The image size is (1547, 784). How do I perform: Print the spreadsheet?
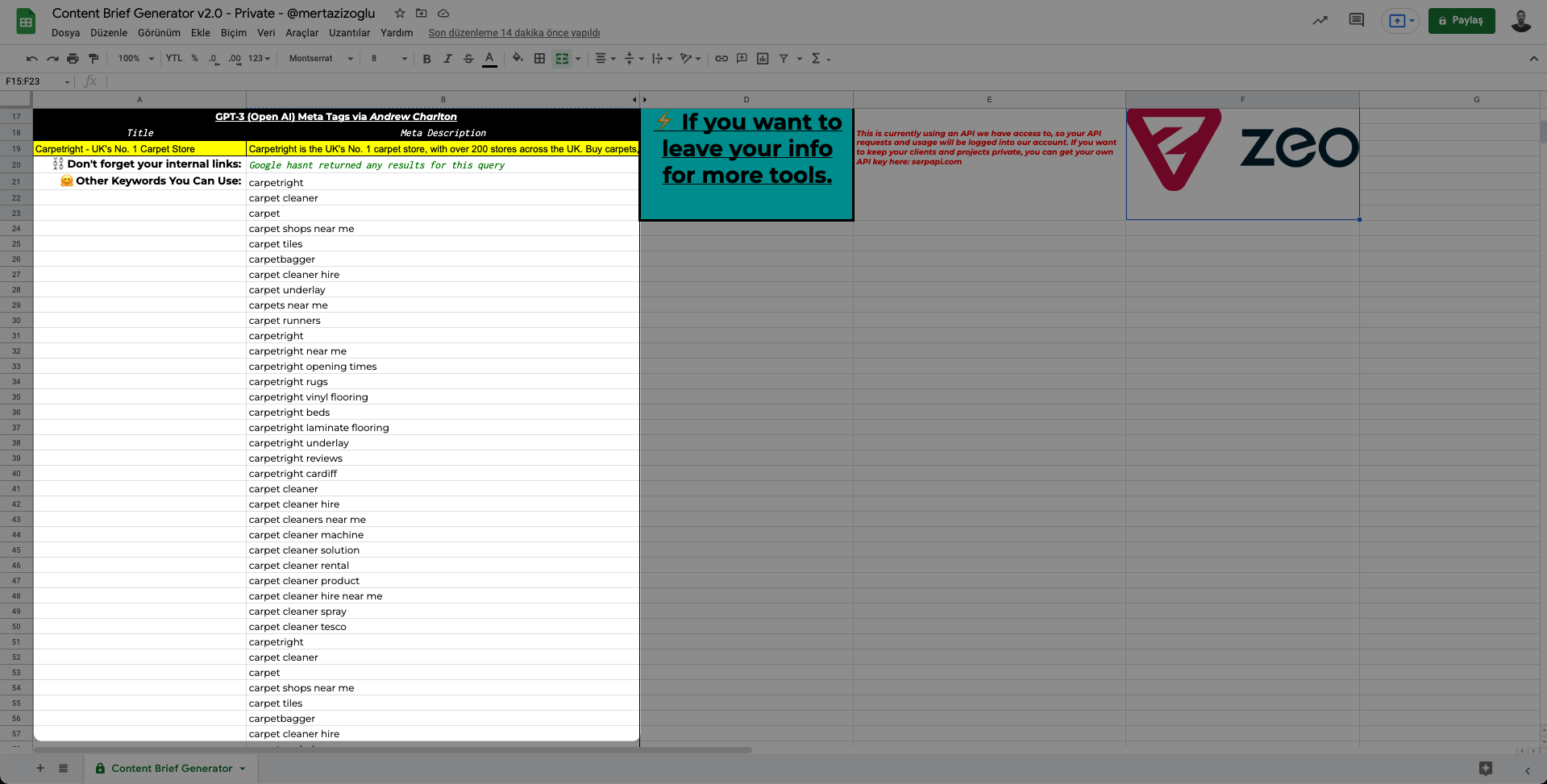pyautogui.click(x=73, y=59)
